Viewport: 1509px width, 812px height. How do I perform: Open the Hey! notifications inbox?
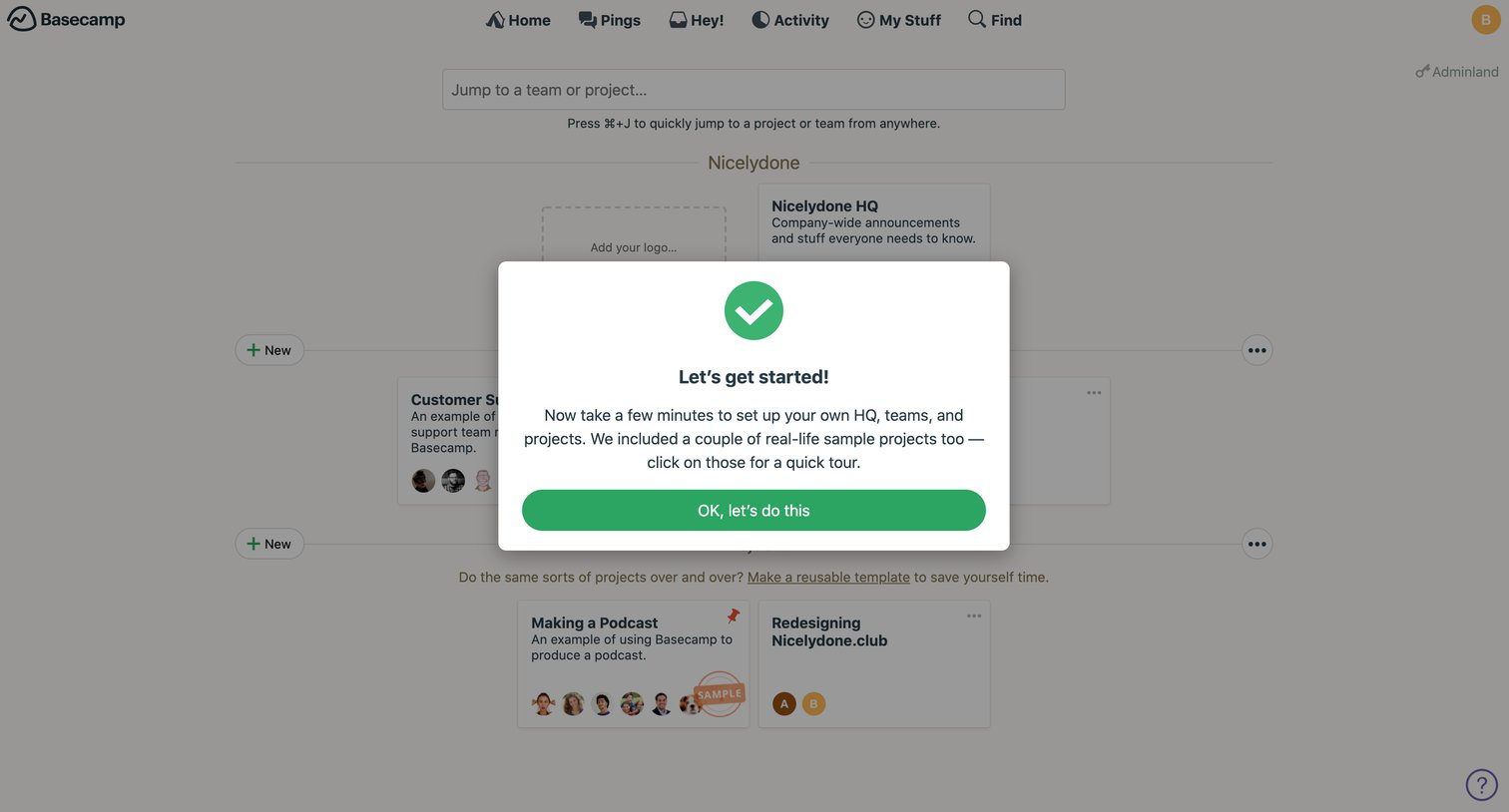[697, 20]
